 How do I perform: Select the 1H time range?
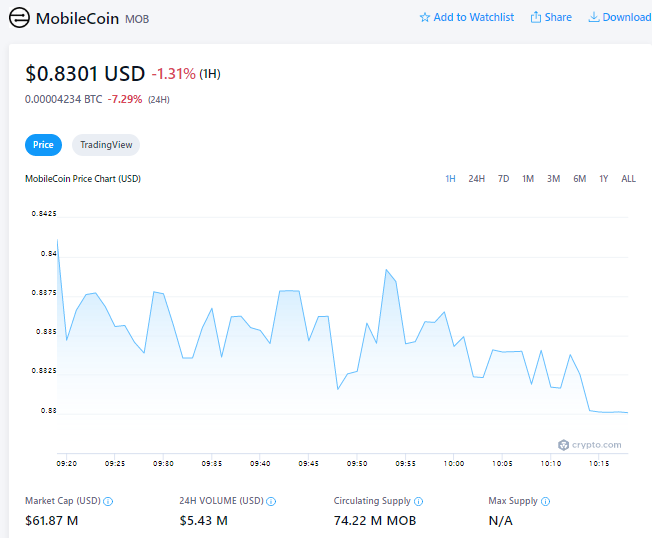[450, 179]
